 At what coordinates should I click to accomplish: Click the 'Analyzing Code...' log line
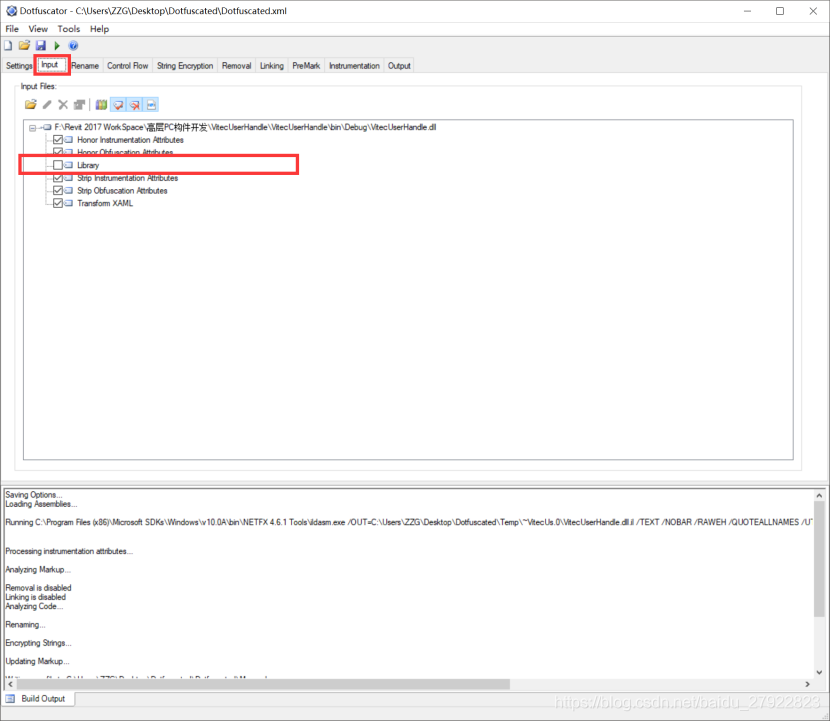click(x=34, y=607)
